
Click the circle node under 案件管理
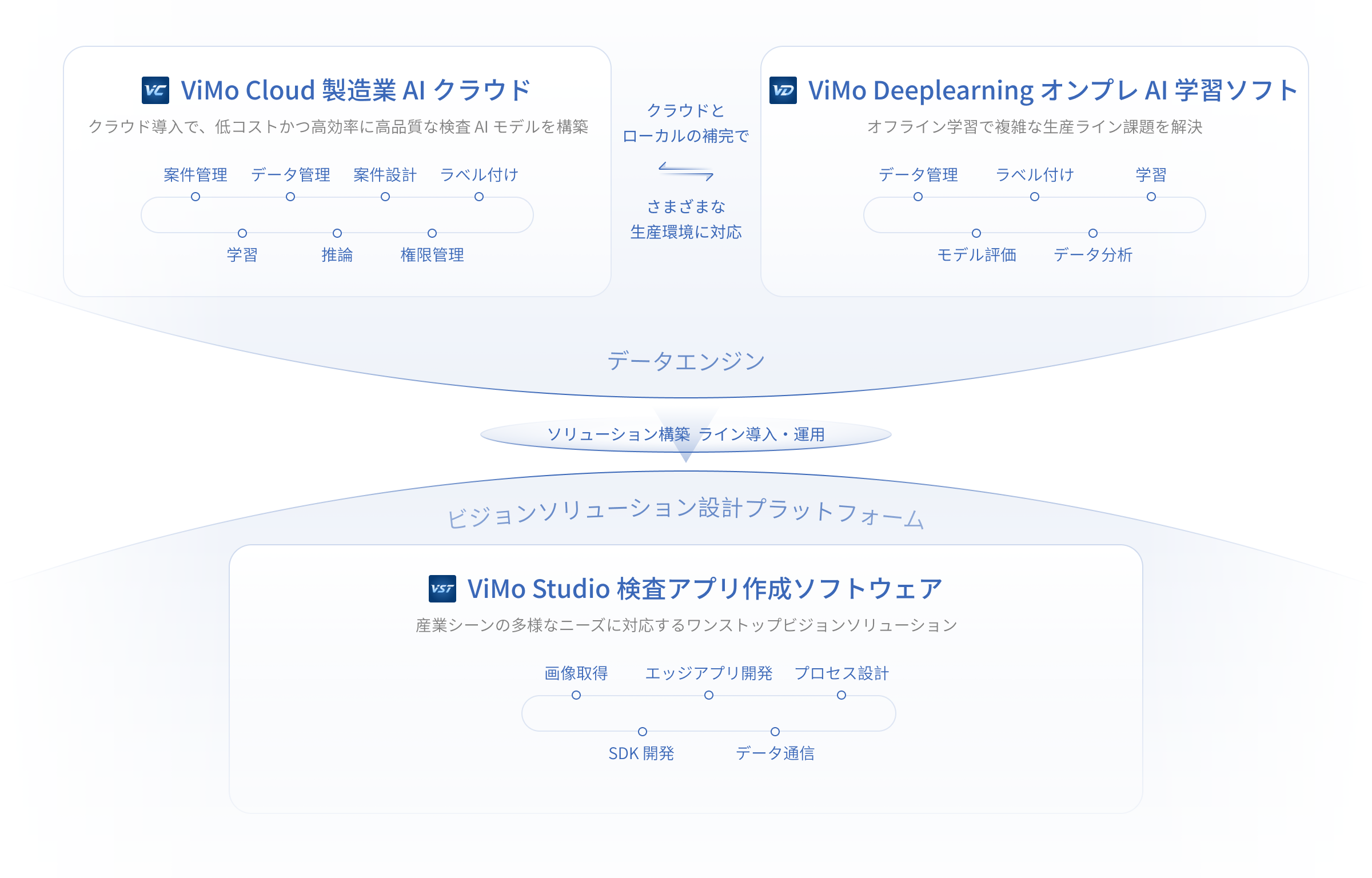pos(196,197)
